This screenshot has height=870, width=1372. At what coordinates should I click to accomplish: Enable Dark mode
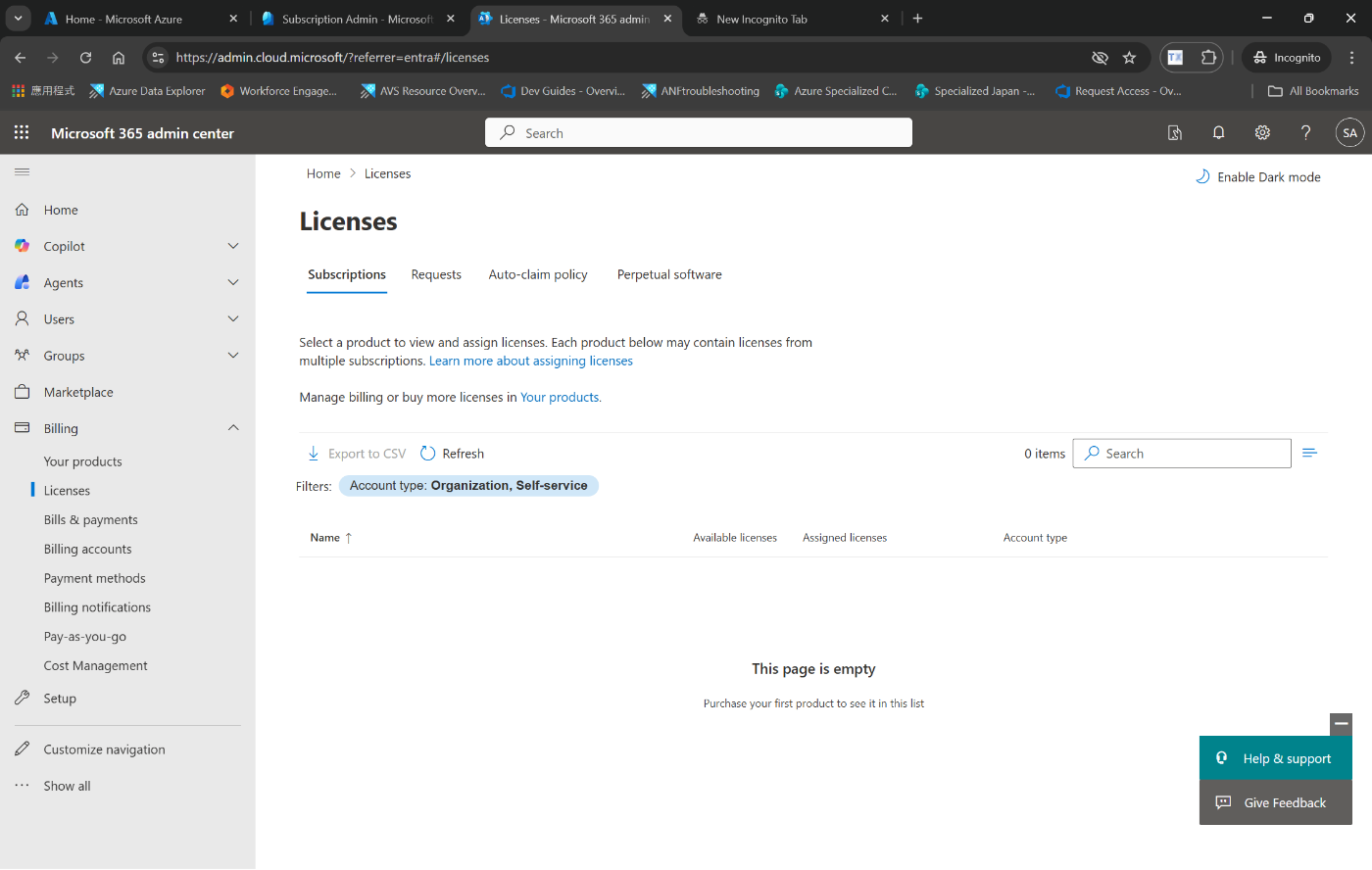(x=1258, y=176)
